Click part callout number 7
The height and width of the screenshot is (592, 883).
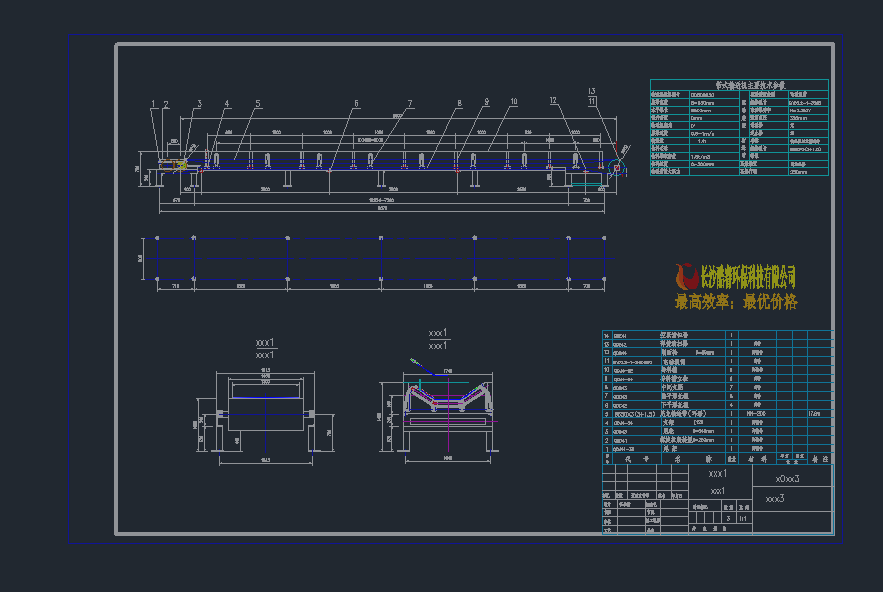coord(409,103)
